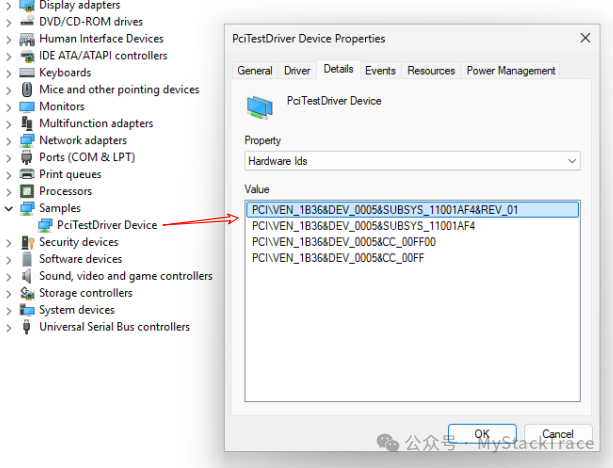The height and width of the screenshot is (468, 613).
Task: Click the Monitors category icon
Action: [x=27, y=106]
